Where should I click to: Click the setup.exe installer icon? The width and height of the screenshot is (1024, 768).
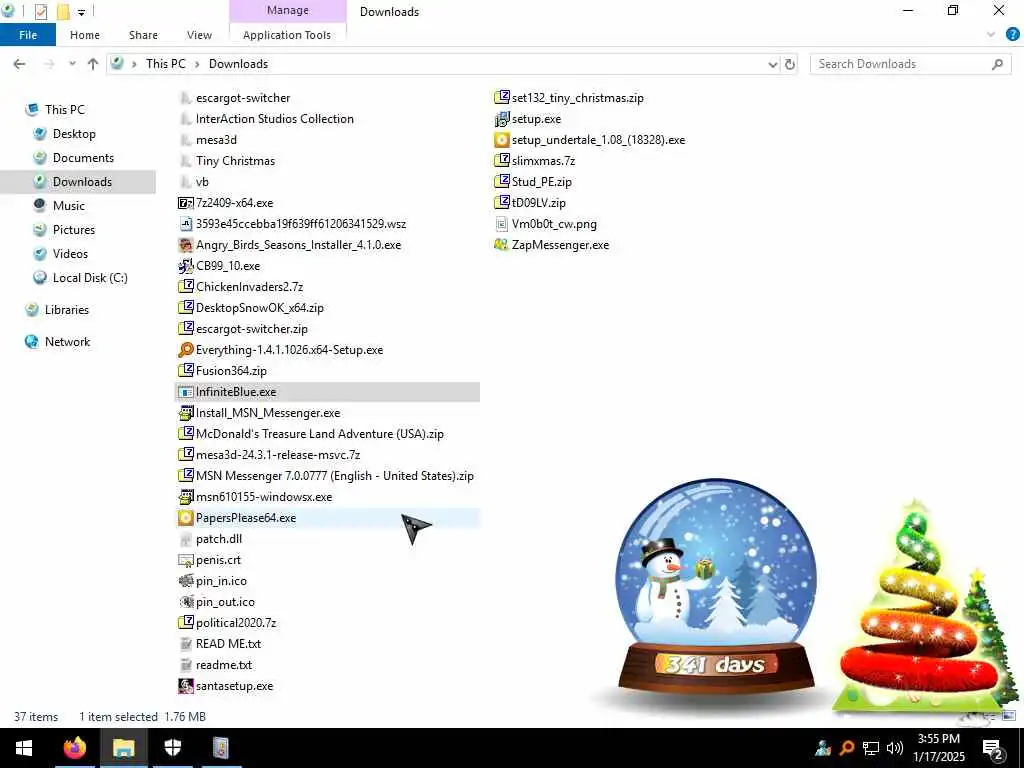click(502, 119)
